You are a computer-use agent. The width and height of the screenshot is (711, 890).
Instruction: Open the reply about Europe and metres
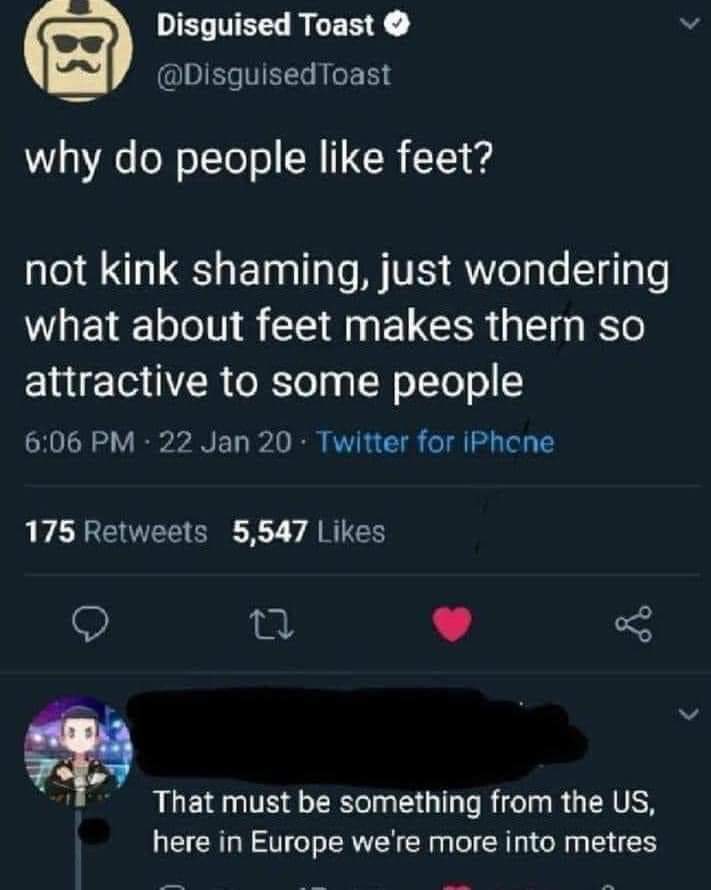point(405,822)
